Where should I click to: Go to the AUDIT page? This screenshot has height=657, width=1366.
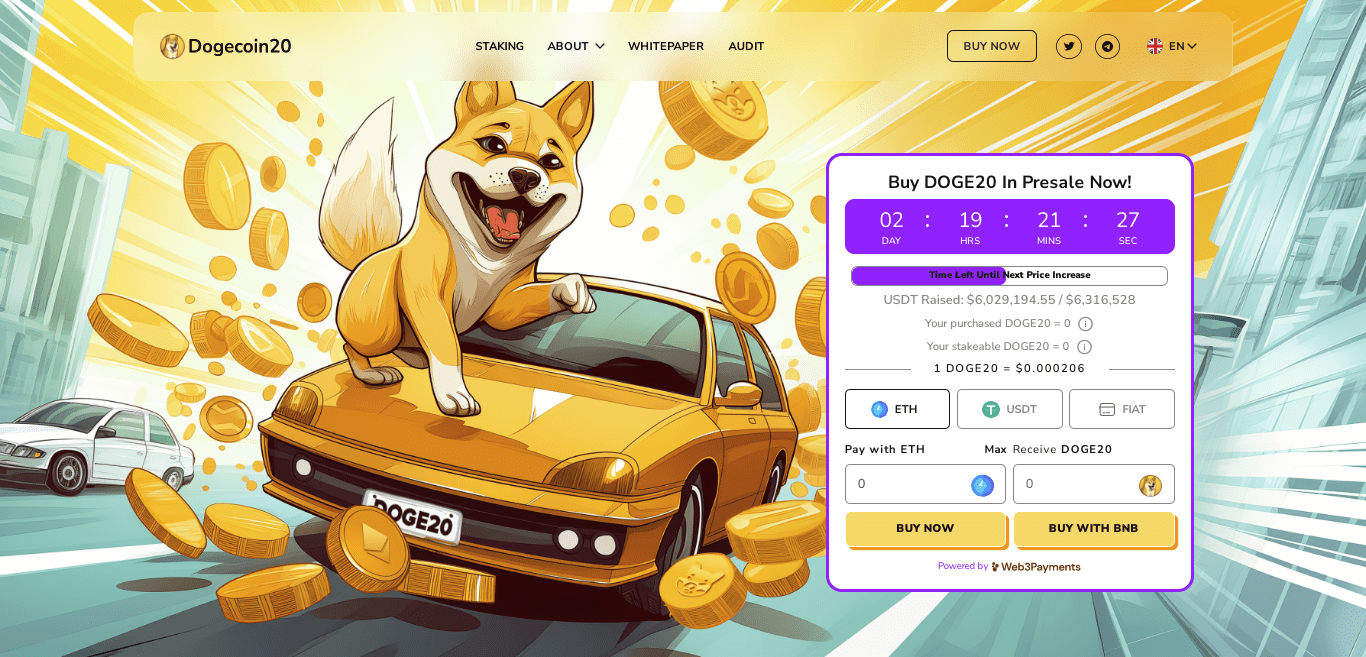(746, 46)
